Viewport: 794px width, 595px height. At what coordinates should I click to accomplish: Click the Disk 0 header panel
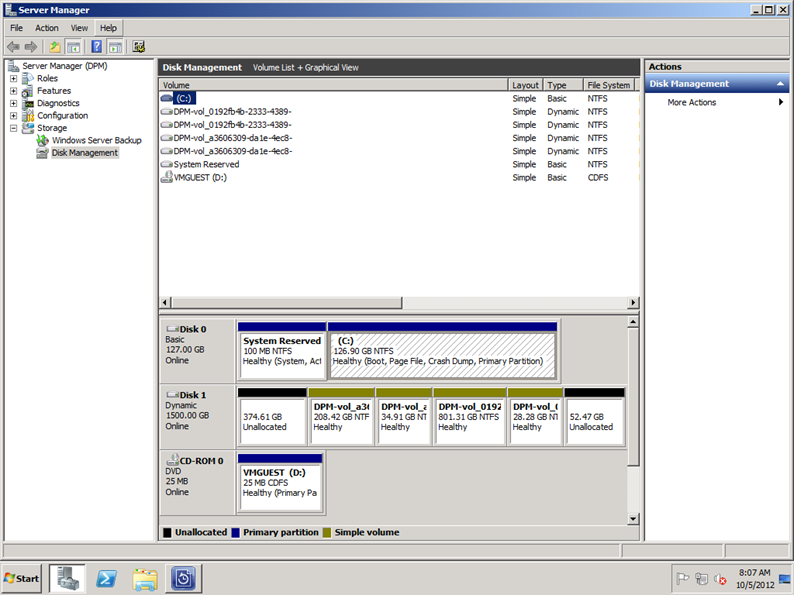tap(197, 350)
